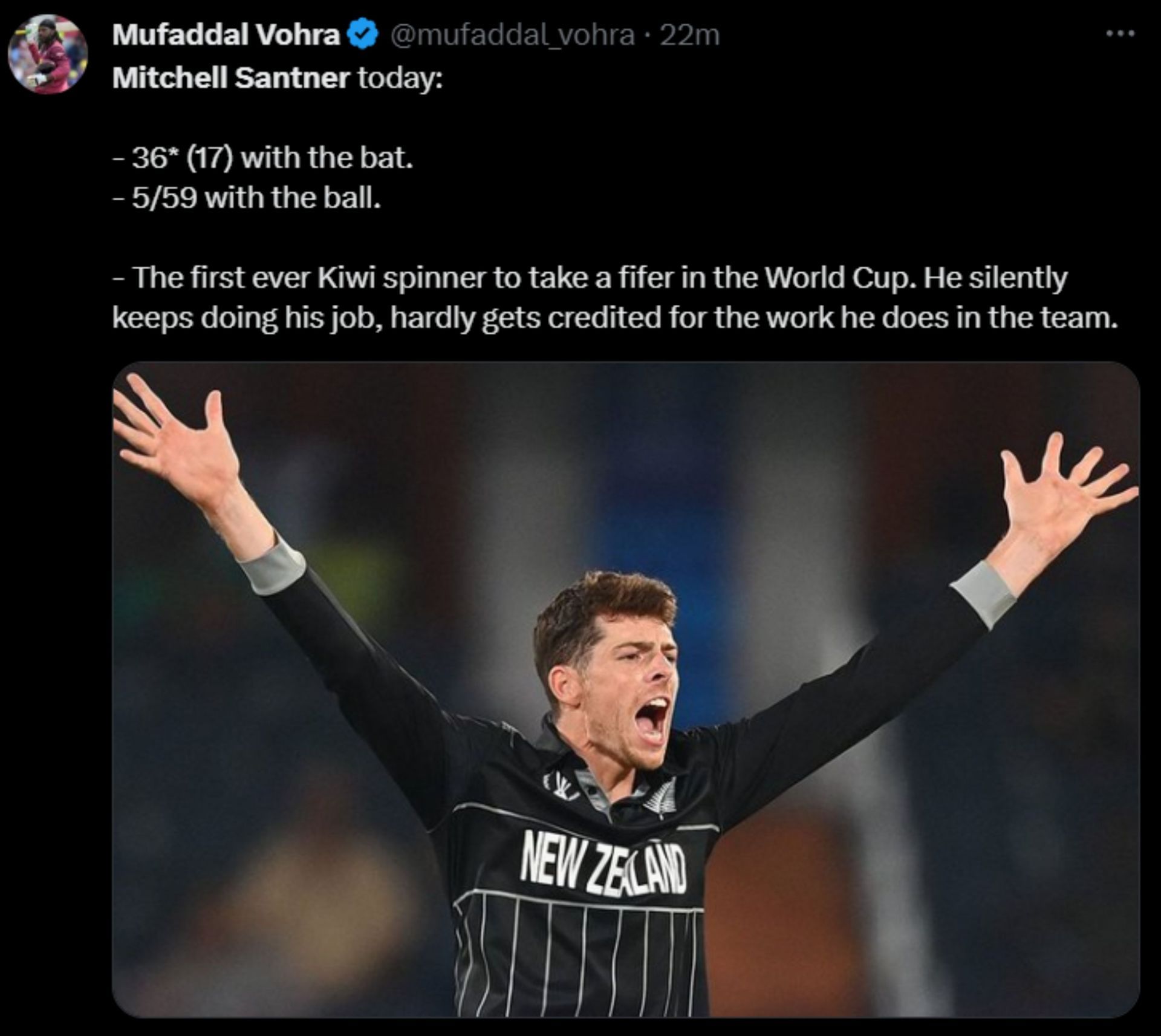Click the word "today:" in the tweet
The width and height of the screenshot is (1161, 1036).
(x=400, y=78)
